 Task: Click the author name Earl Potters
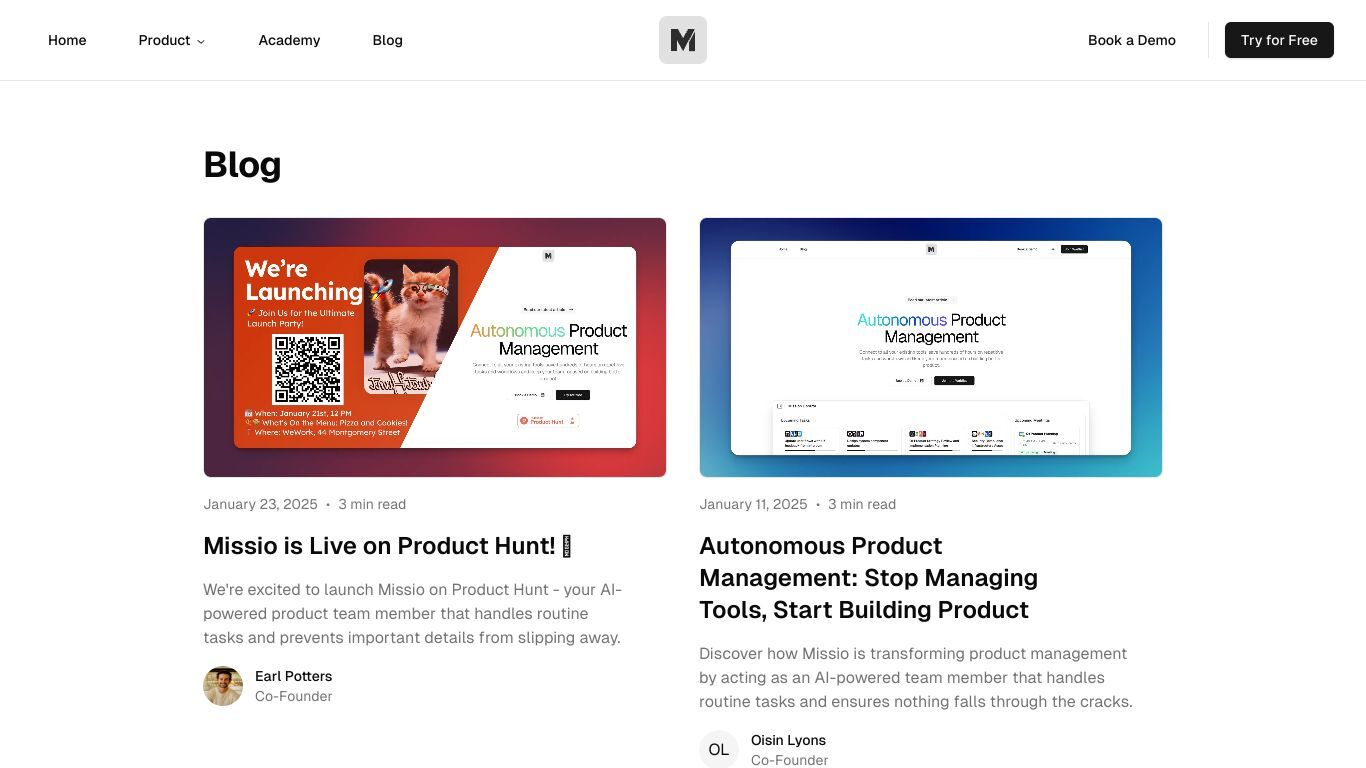pos(293,676)
